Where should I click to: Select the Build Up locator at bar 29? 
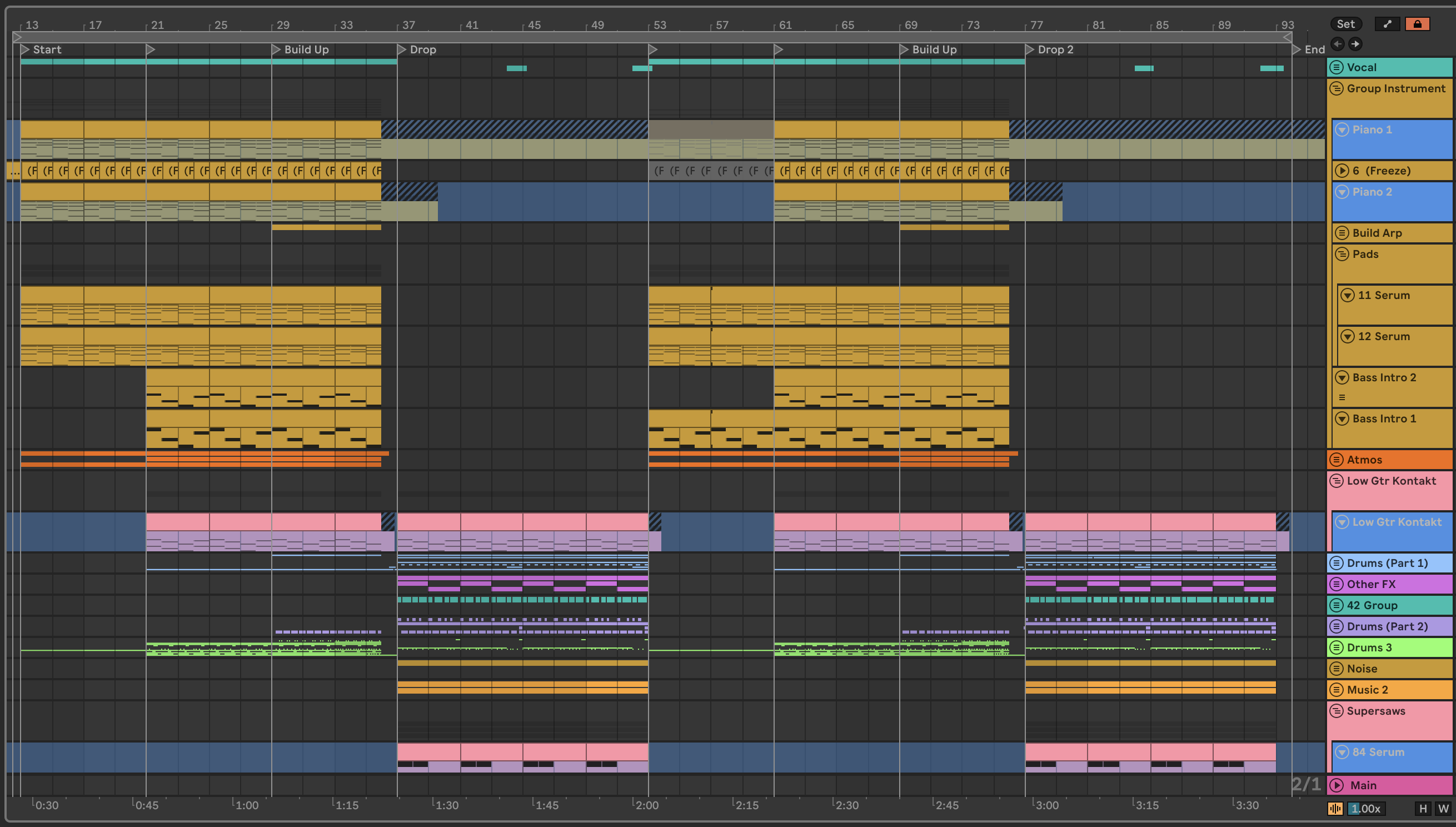tap(300, 49)
